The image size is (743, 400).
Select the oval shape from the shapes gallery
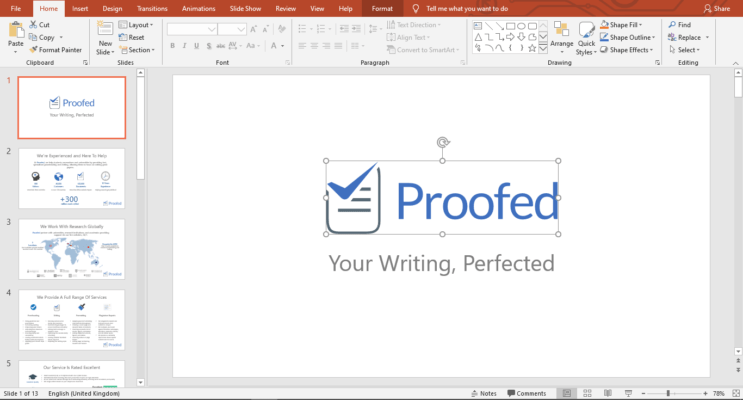pos(521,26)
